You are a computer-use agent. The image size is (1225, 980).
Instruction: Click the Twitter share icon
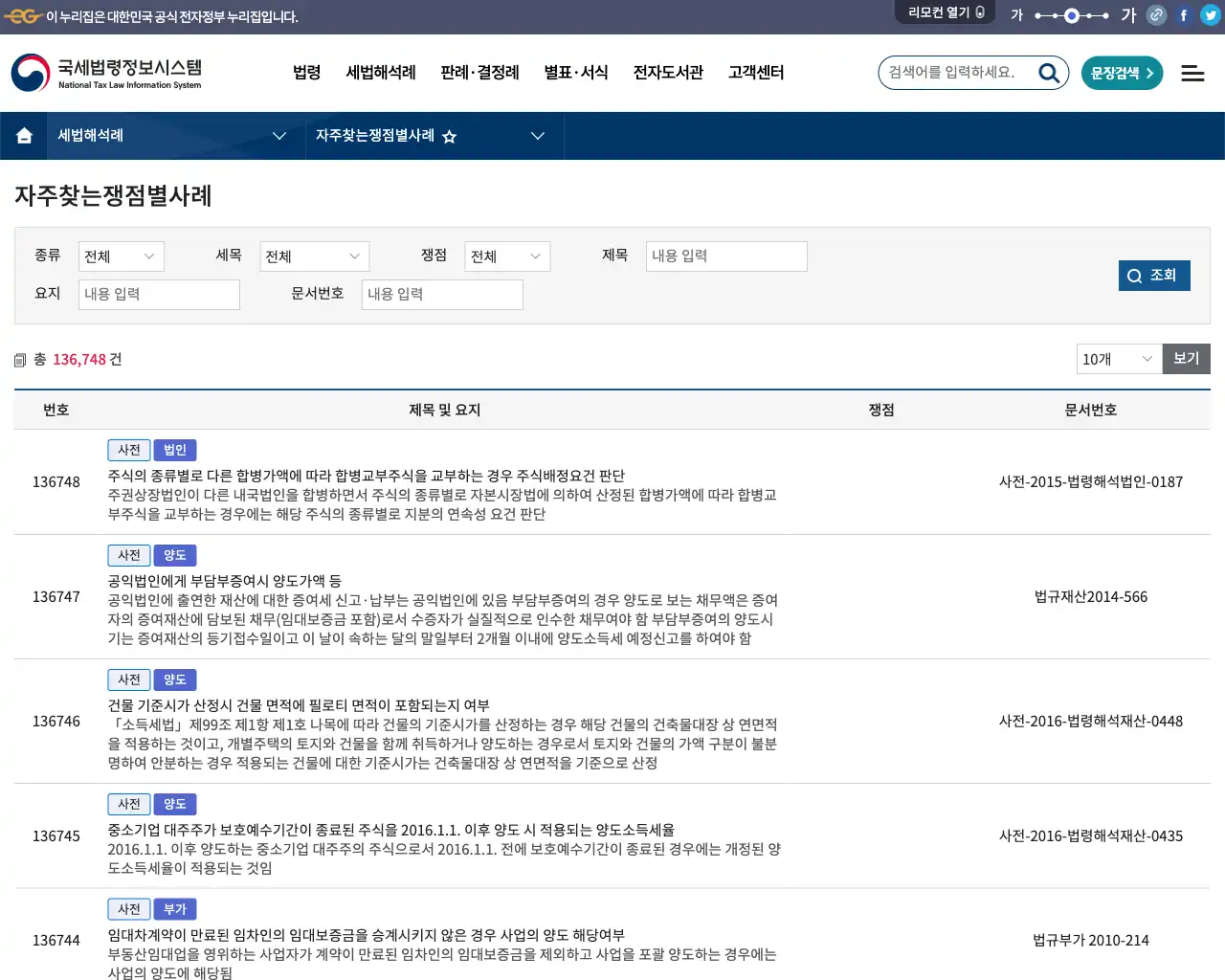coord(1211,15)
